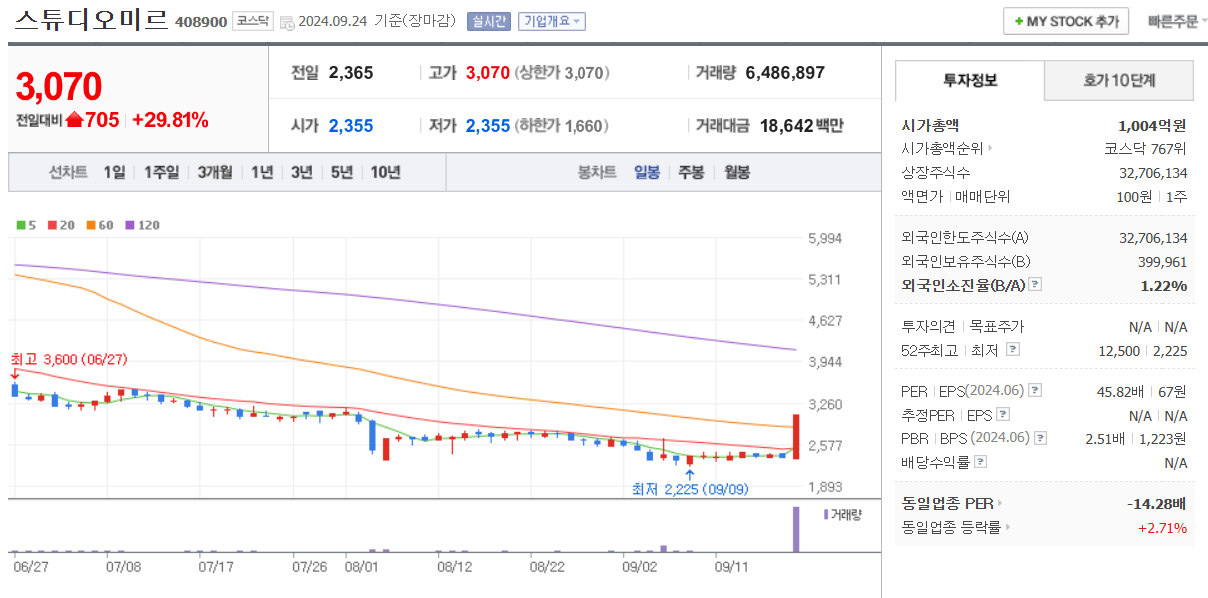
Task: Select the 3년 line chart period
Action: coord(302,172)
